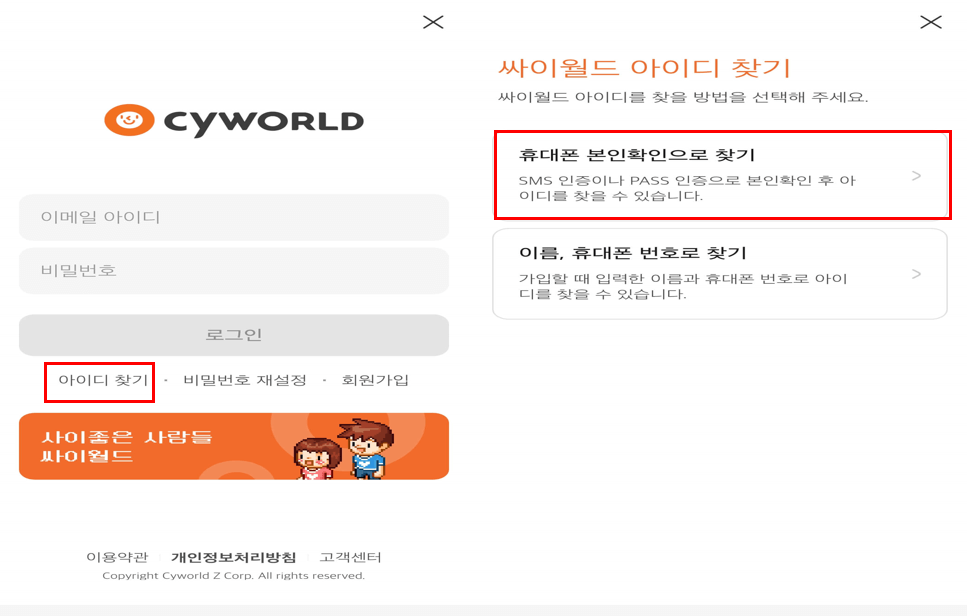Select 이름, 휴대폰 번호로 찾기 option

tap(720, 274)
